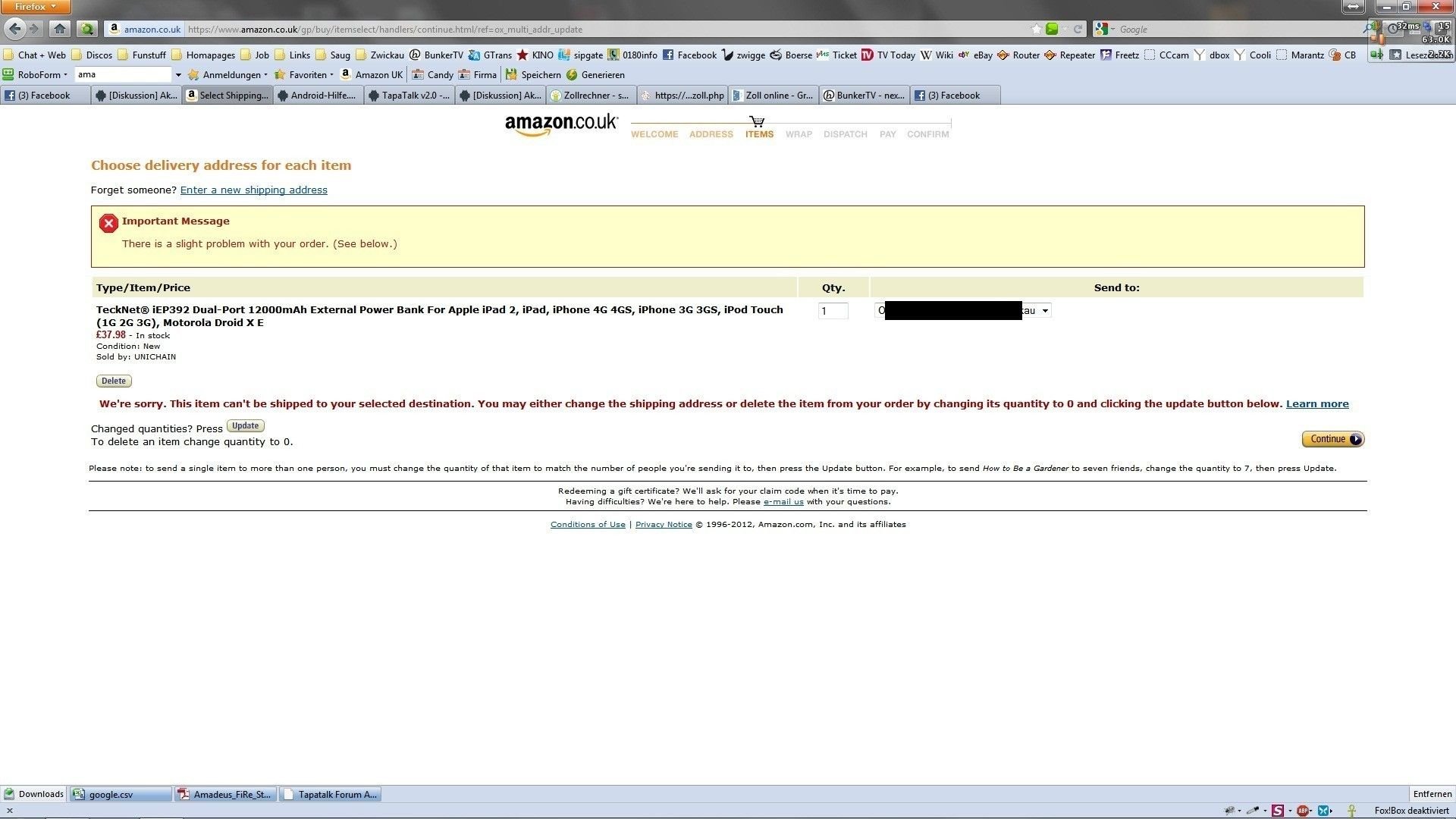Open the 0180info bookmark
The height and width of the screenshot is (819, 1456).
click(x=632, y=55)
